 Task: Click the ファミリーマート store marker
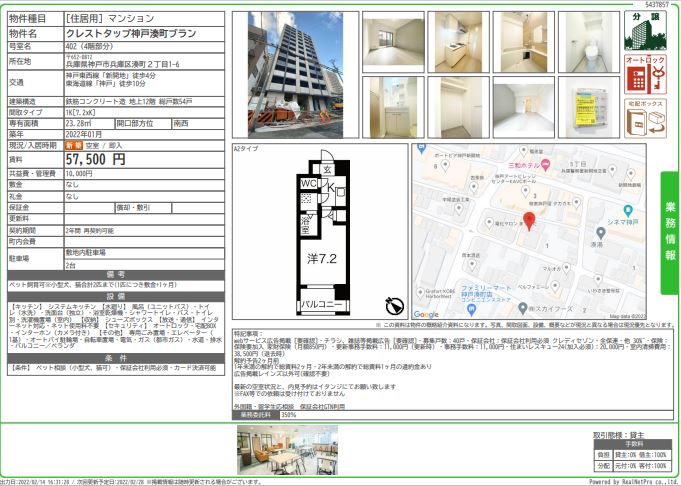472,310
